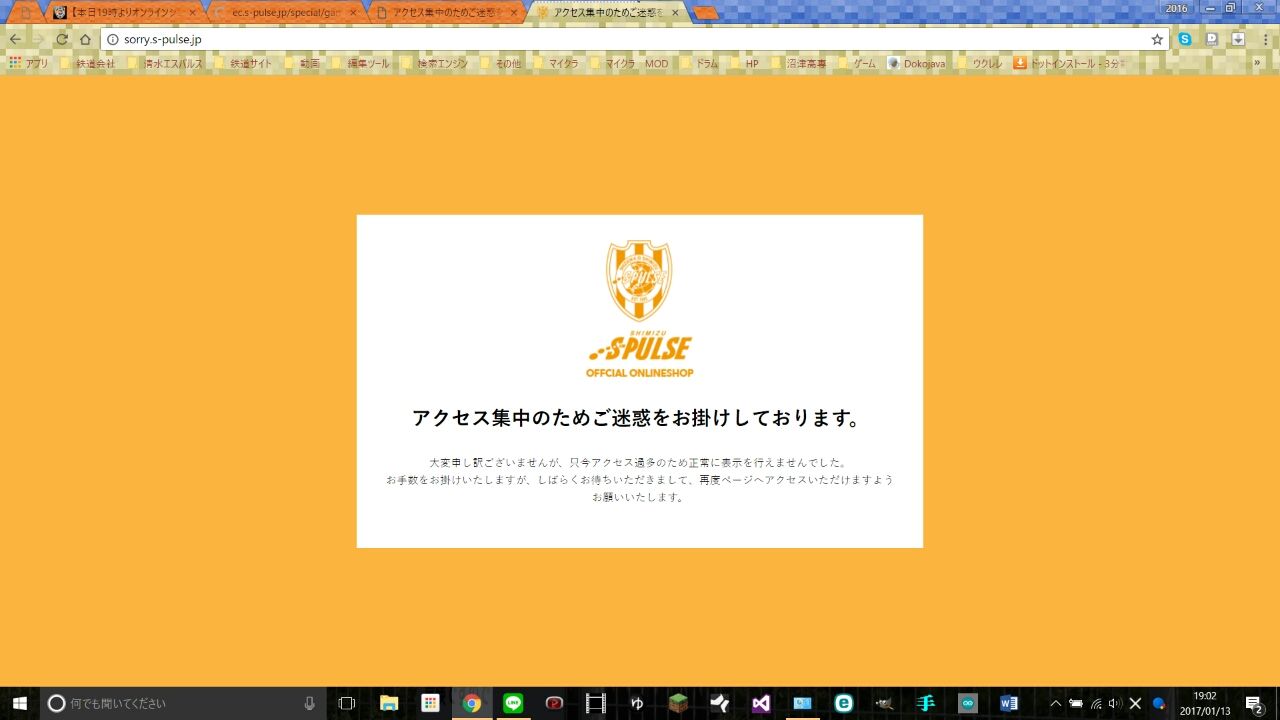Open the HP bookmark folder
The width and height of the screenshot is (1280, 720).
pyautogui.click(x=744, y=63)
